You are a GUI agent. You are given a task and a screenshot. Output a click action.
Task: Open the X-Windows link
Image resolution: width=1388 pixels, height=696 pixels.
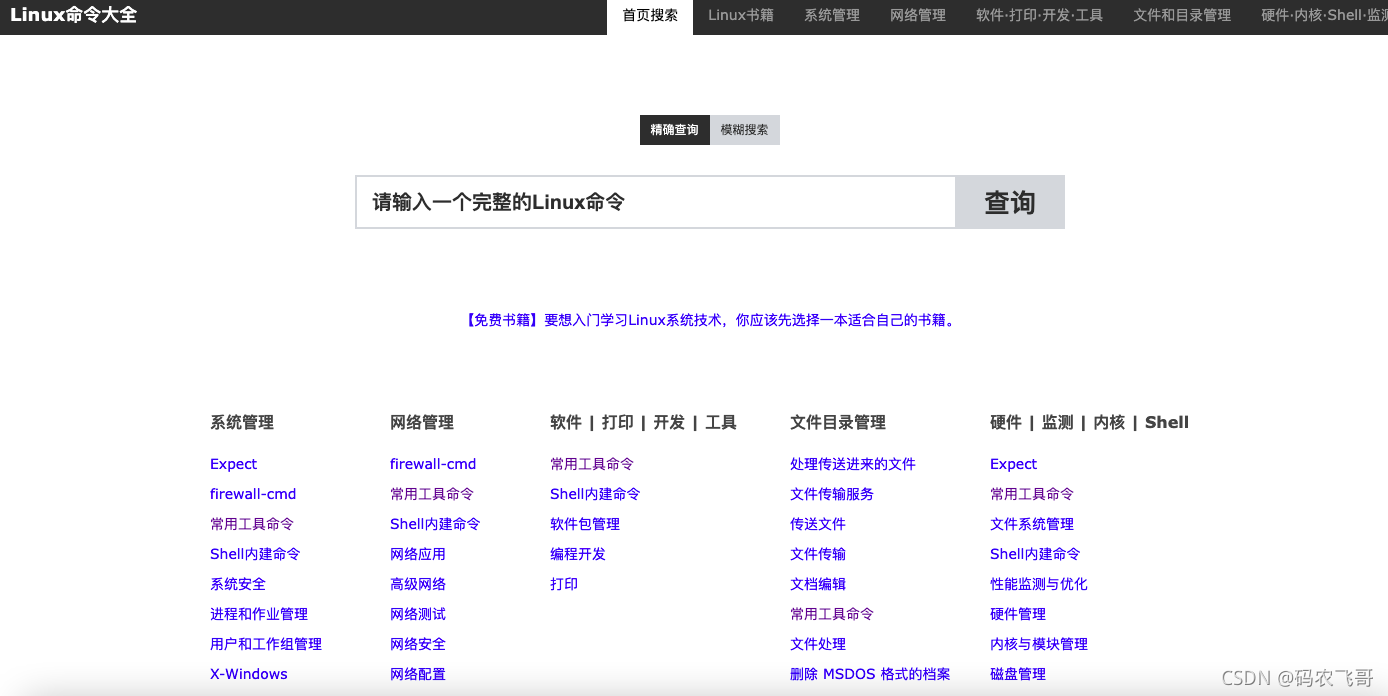point(249,674)
